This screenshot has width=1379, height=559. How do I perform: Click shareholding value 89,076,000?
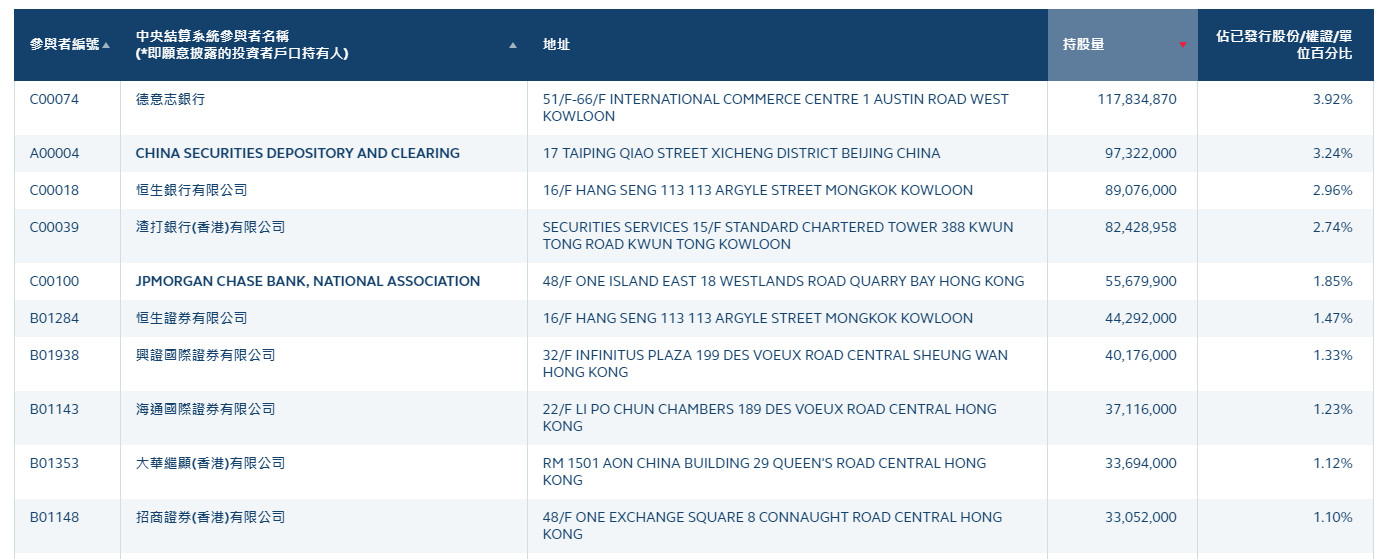coord(1141,190)
